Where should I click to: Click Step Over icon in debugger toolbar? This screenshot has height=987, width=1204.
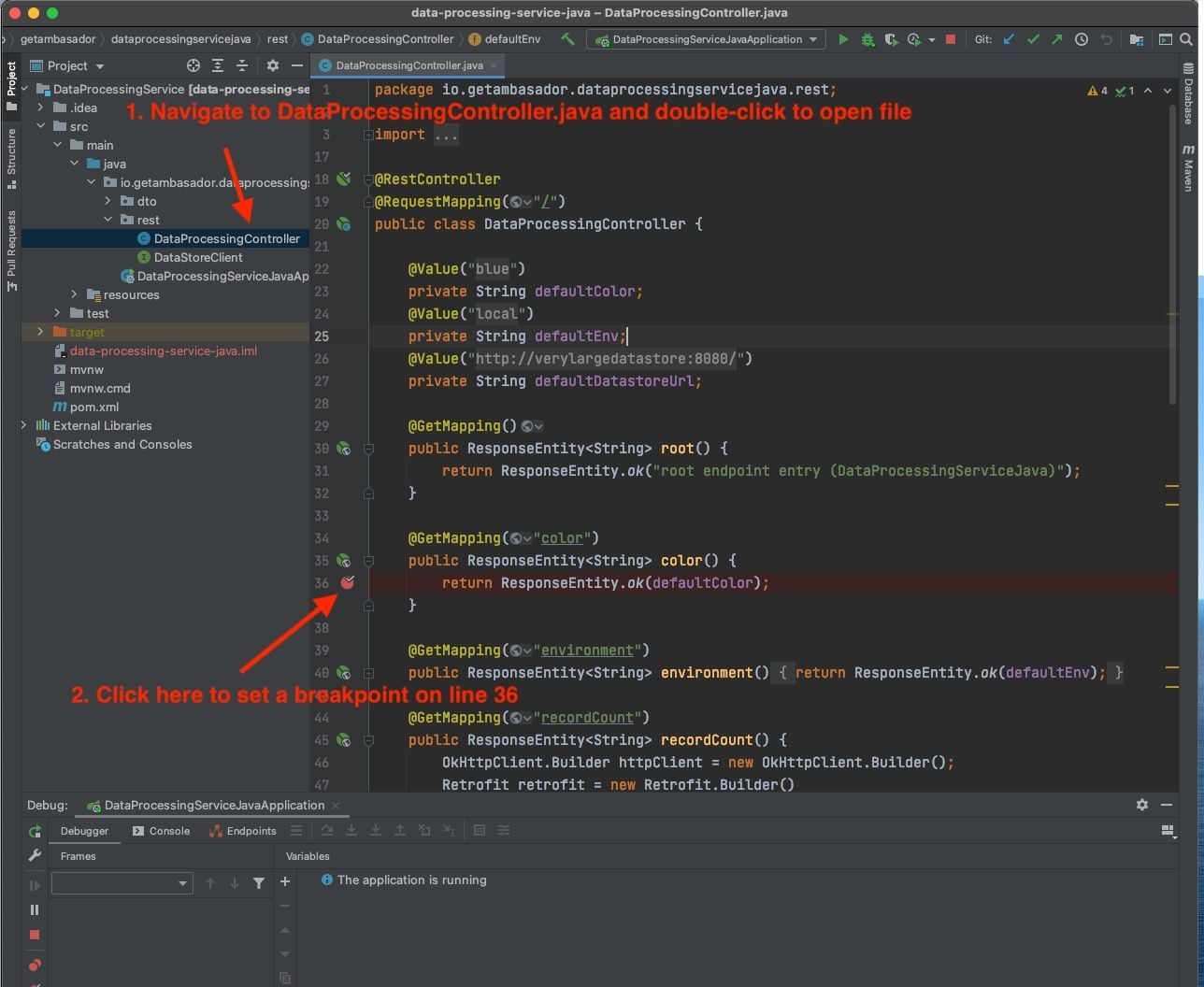tap(327, 830)
